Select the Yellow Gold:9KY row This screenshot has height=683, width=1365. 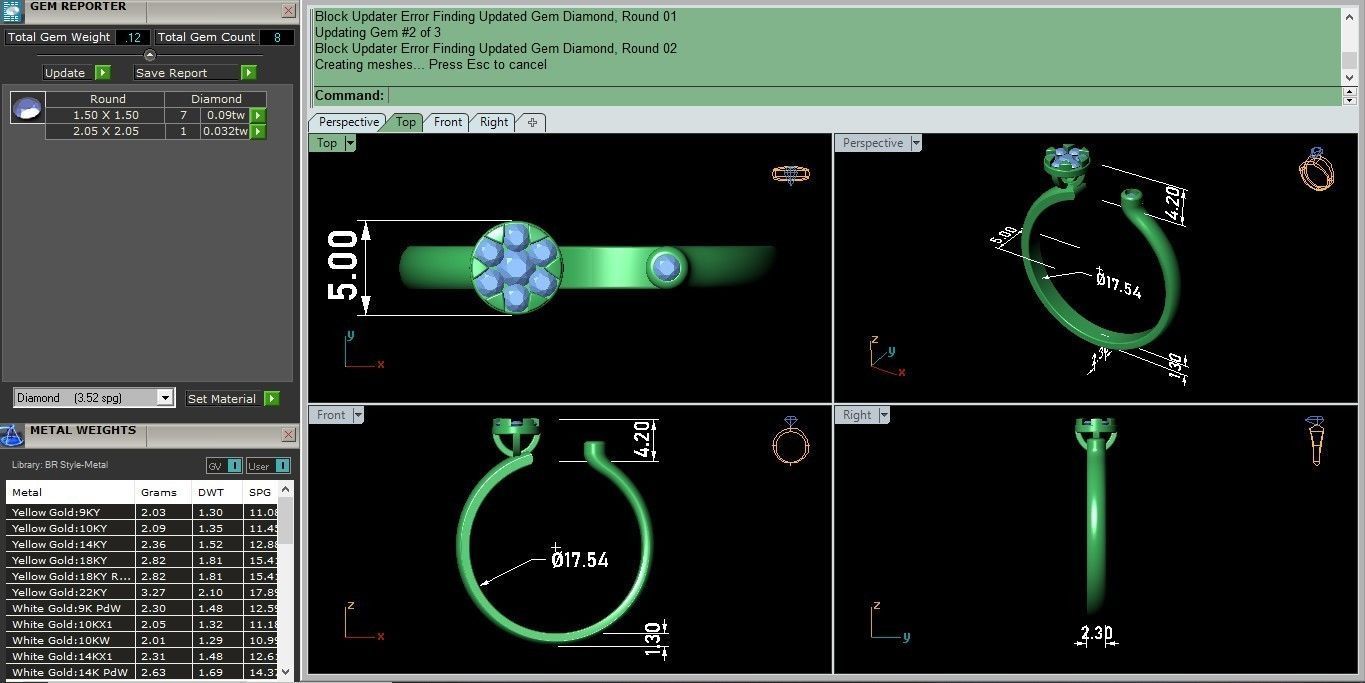[142, 512]
